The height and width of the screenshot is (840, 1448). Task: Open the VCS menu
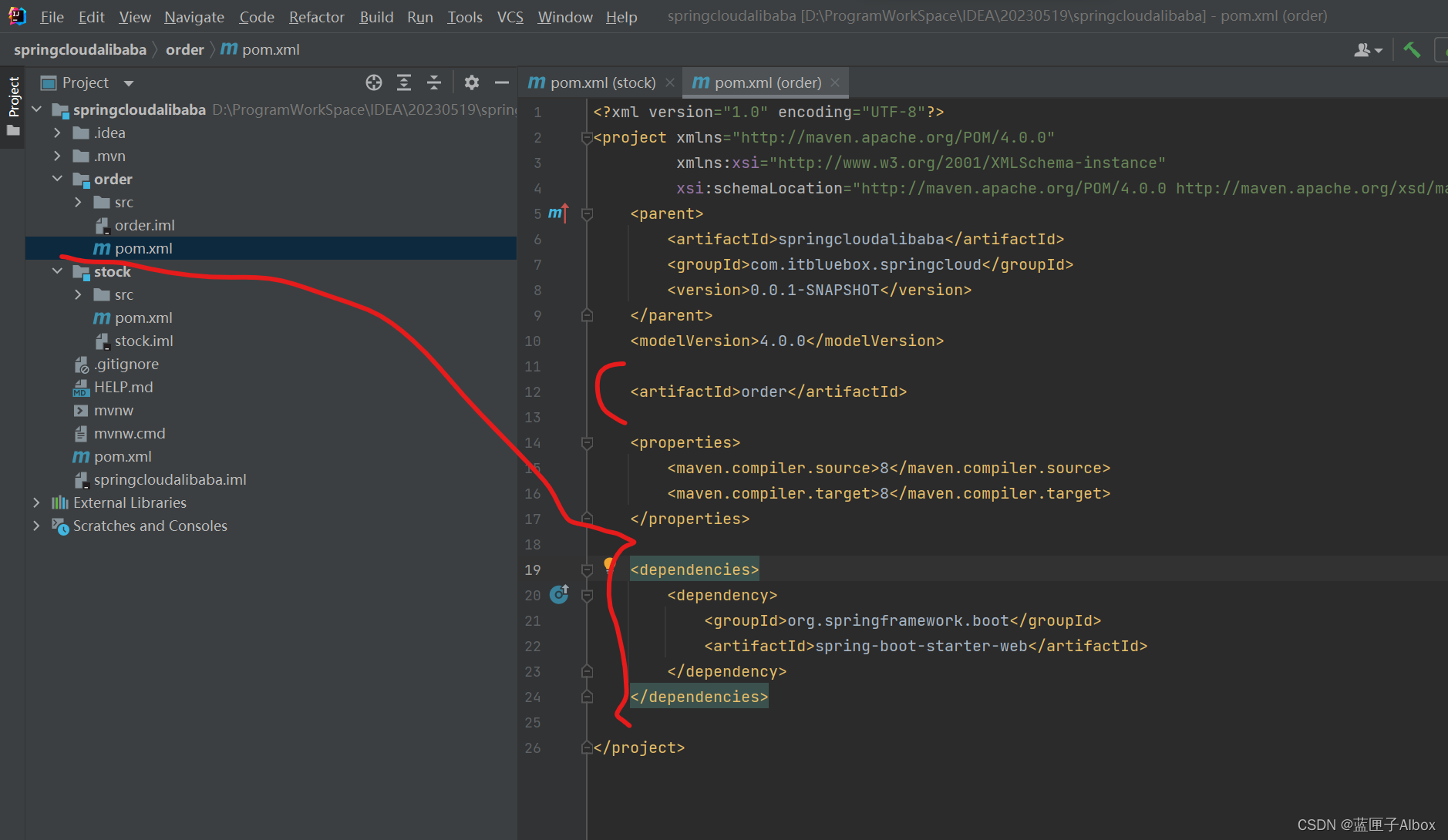click(x=510, y=17)
